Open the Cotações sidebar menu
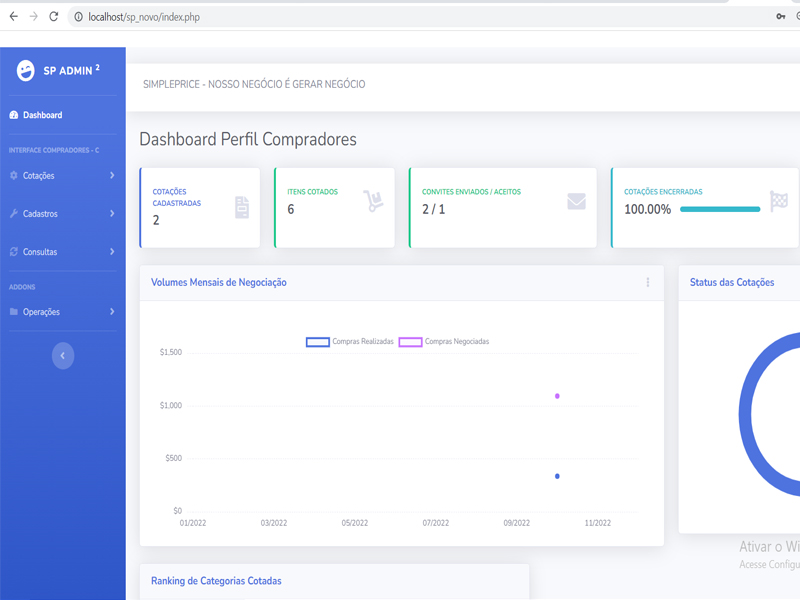Viewport: 800px width, 600px height. 63,176
